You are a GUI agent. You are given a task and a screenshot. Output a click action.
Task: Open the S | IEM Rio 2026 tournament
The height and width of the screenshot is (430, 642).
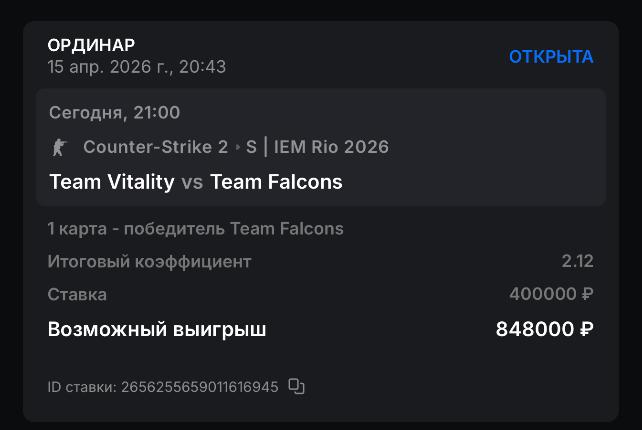[318, 148]
